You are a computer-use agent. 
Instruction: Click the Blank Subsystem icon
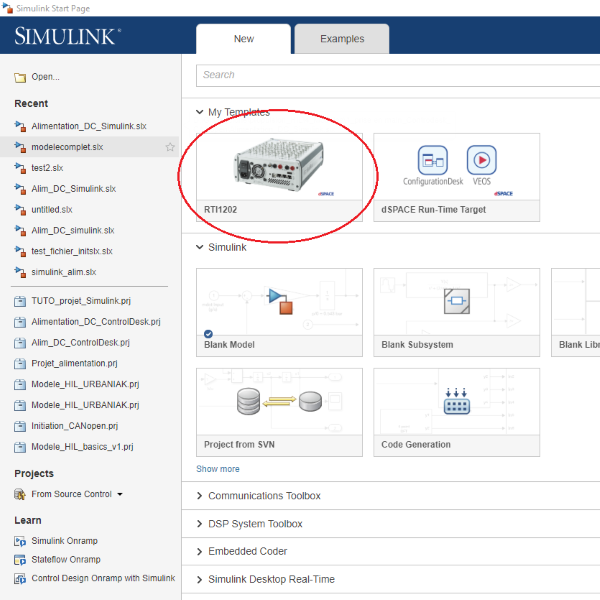(x=457, y=301)
